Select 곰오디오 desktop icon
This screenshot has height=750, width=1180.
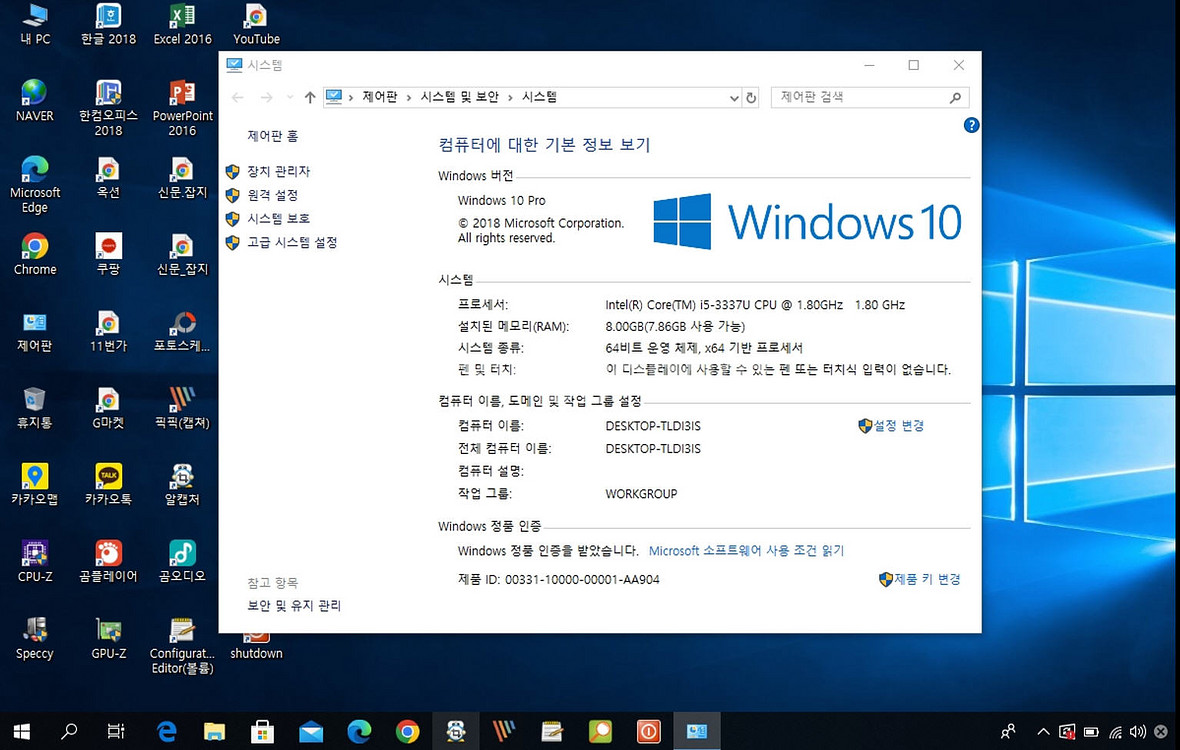[x=182, y=561]
